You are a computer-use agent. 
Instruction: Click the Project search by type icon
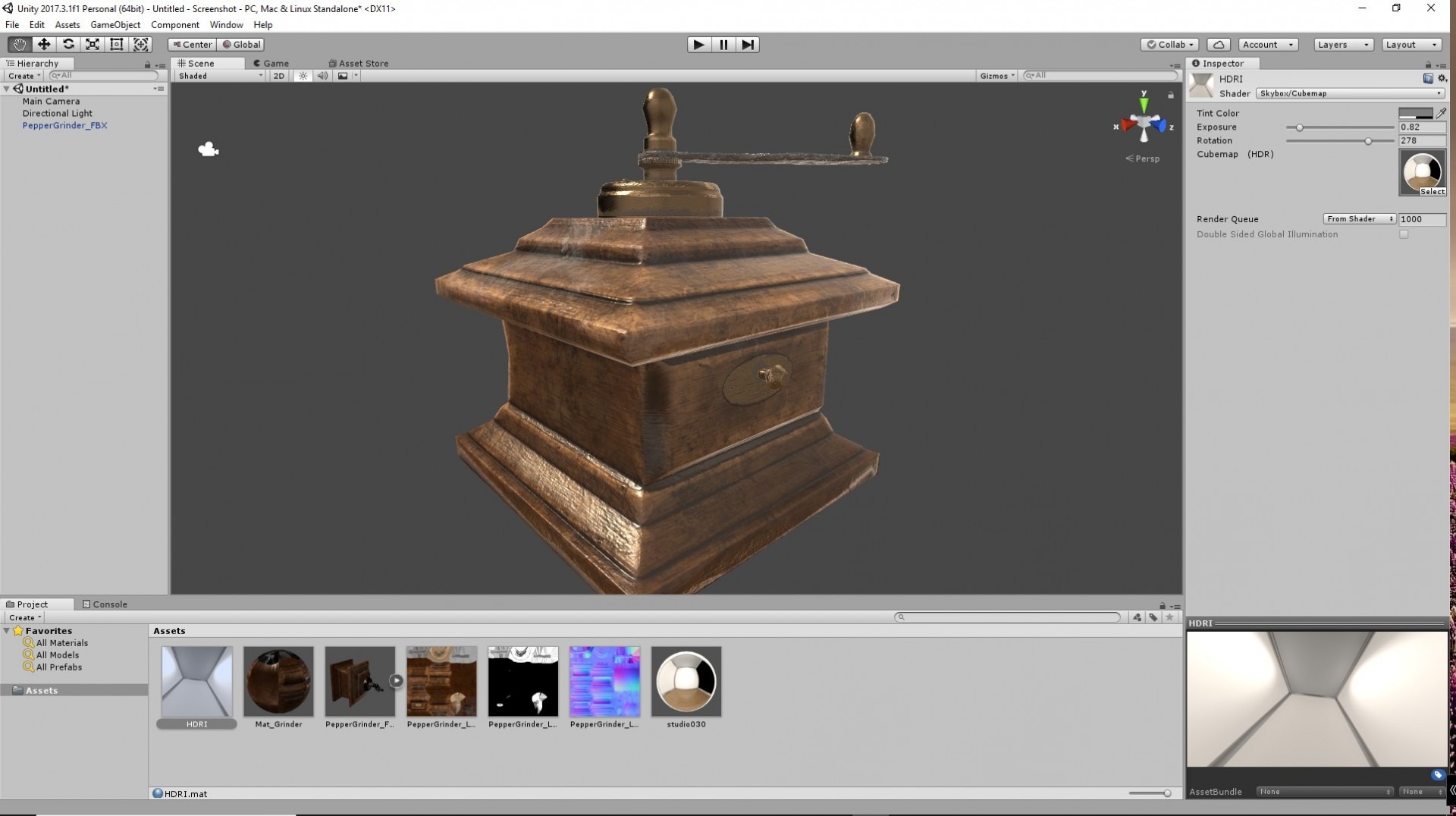pos(1137,618)
